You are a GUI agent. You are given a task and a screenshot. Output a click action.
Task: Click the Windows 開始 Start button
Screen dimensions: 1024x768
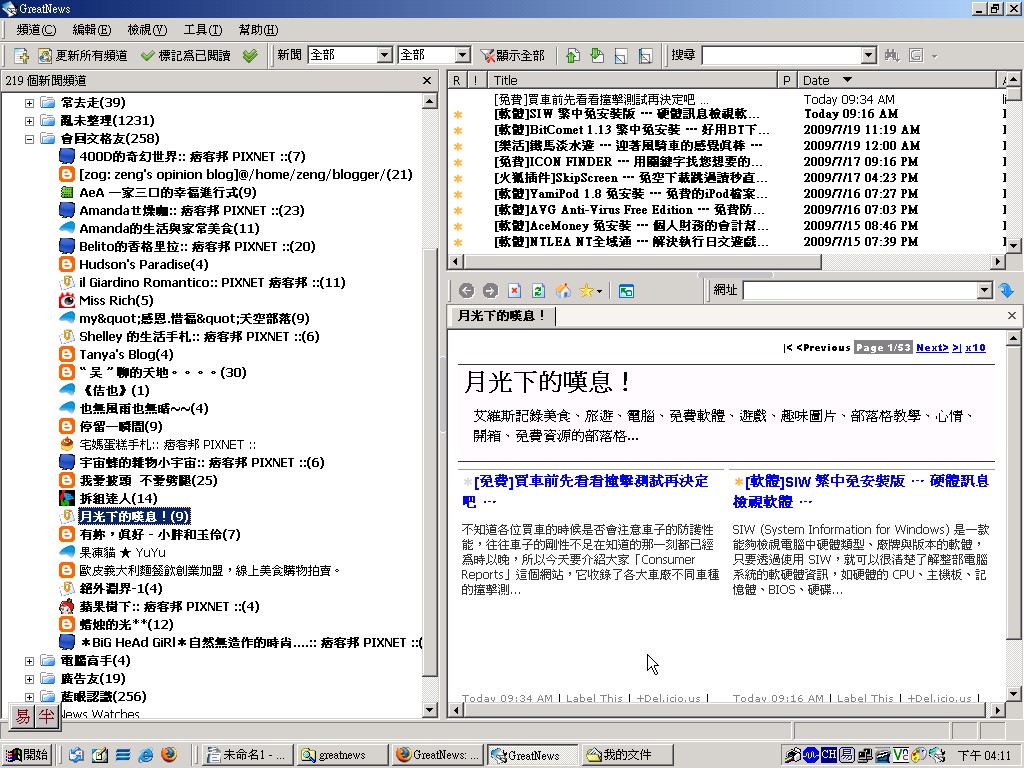(x=27, y=754)
